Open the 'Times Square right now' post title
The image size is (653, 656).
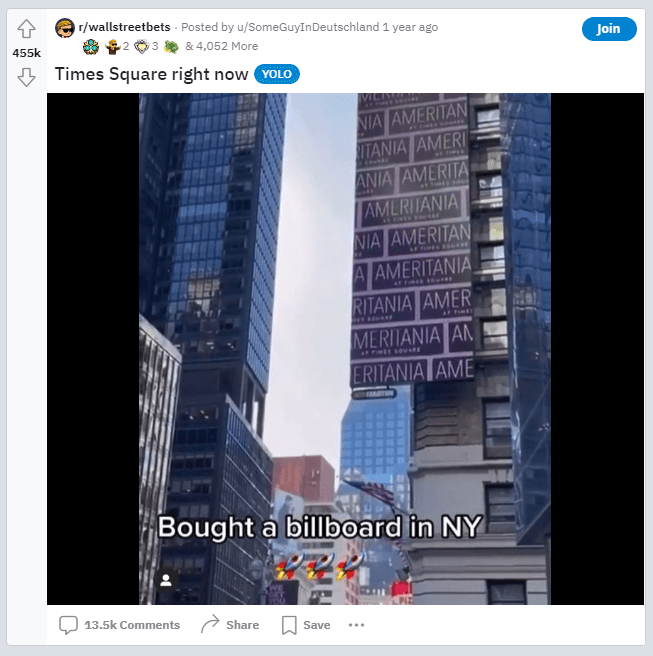151,74
